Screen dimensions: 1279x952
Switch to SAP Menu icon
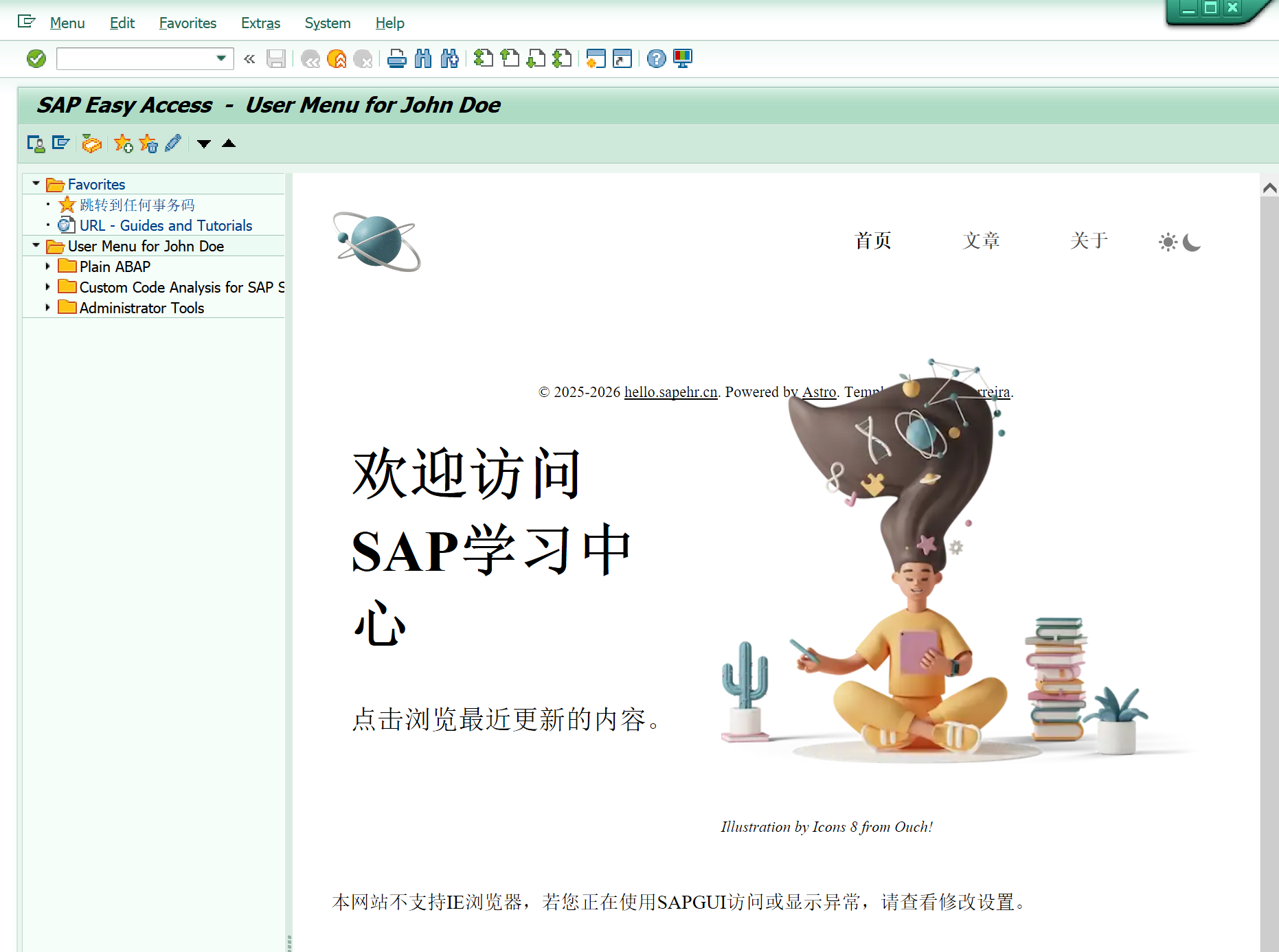61,144
